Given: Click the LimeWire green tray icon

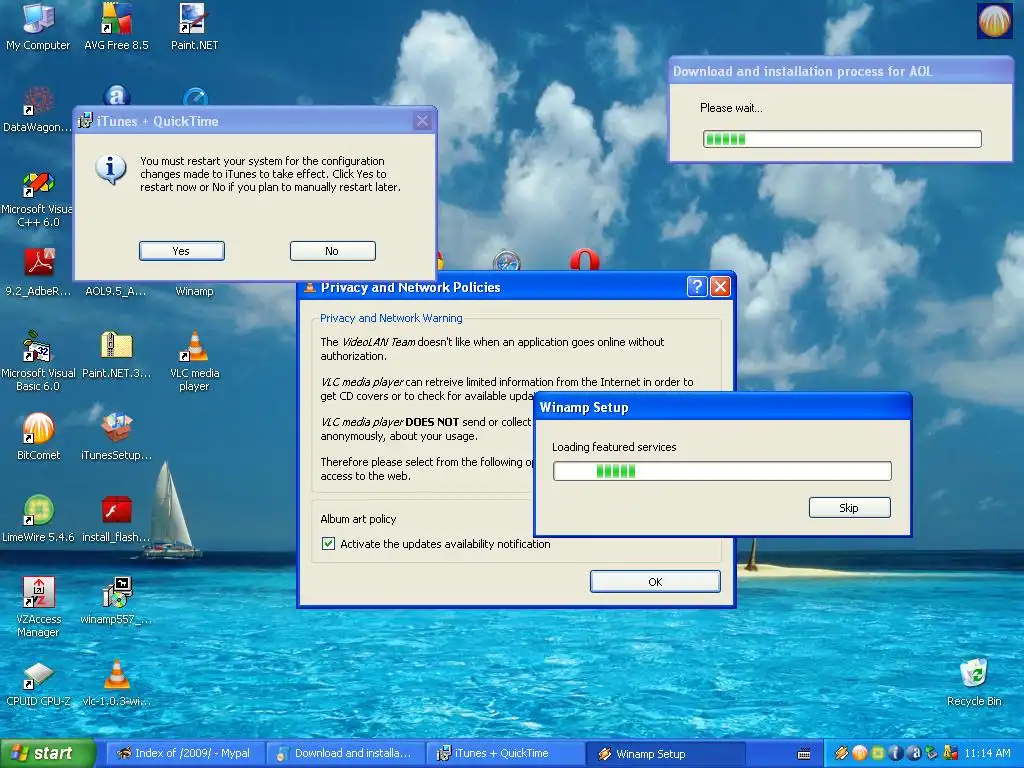Looking at the screenshot, I should point(878,754).
